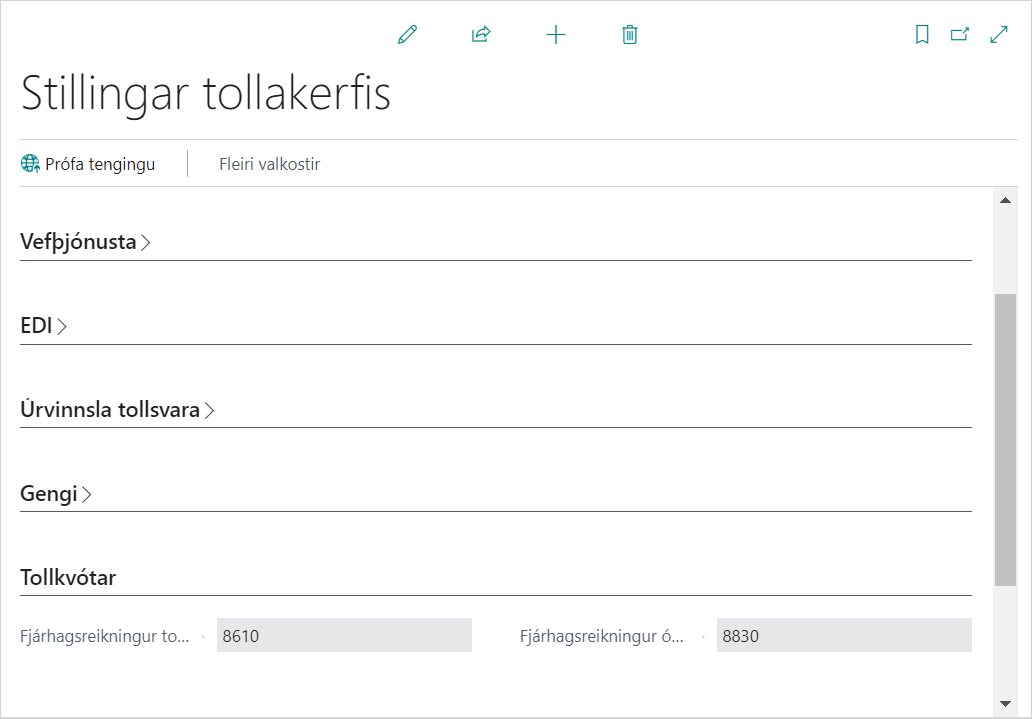Screen dimensions: 1032x719
Task: Expand the Úrvinnsla tollsvara section
Action: point(117,410)
